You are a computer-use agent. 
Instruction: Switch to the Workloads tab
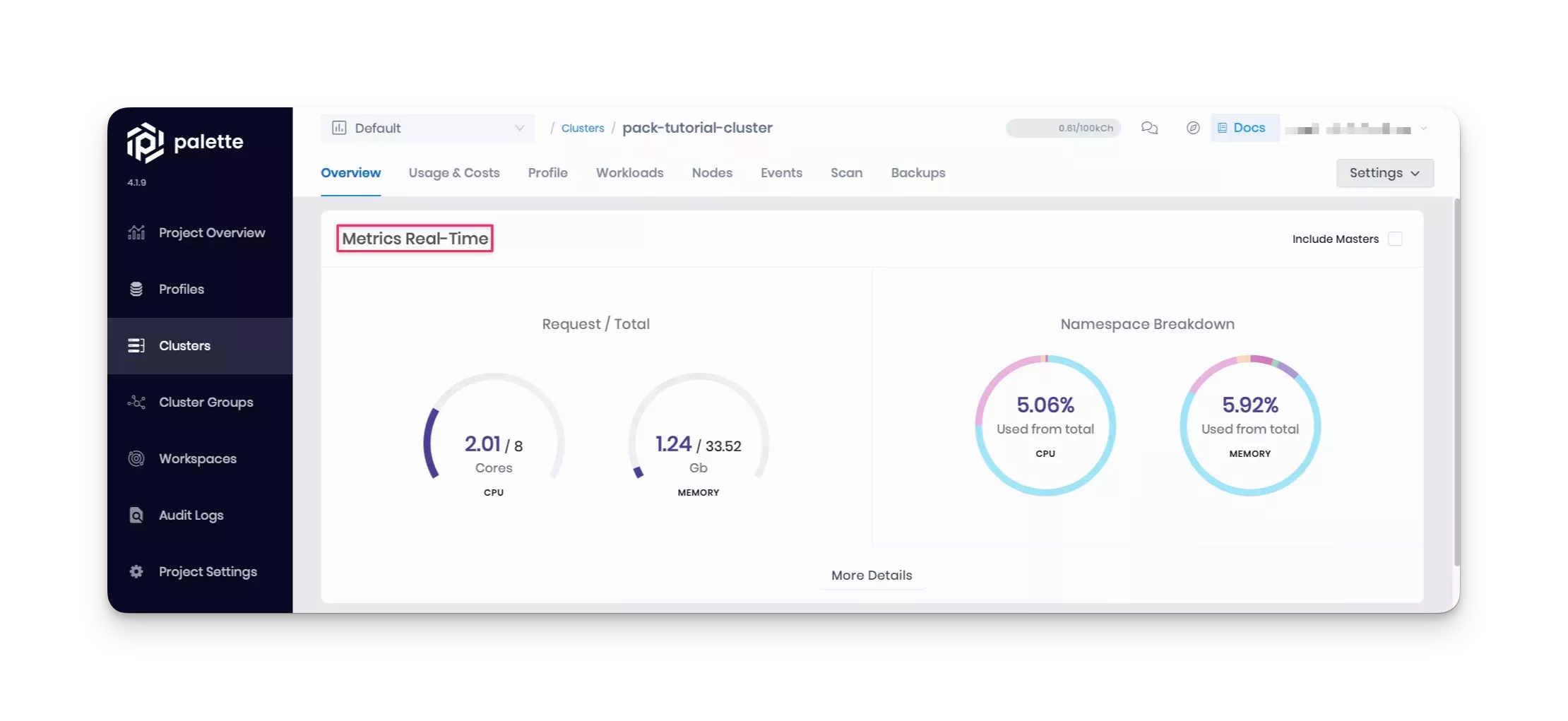pos(629,173)
